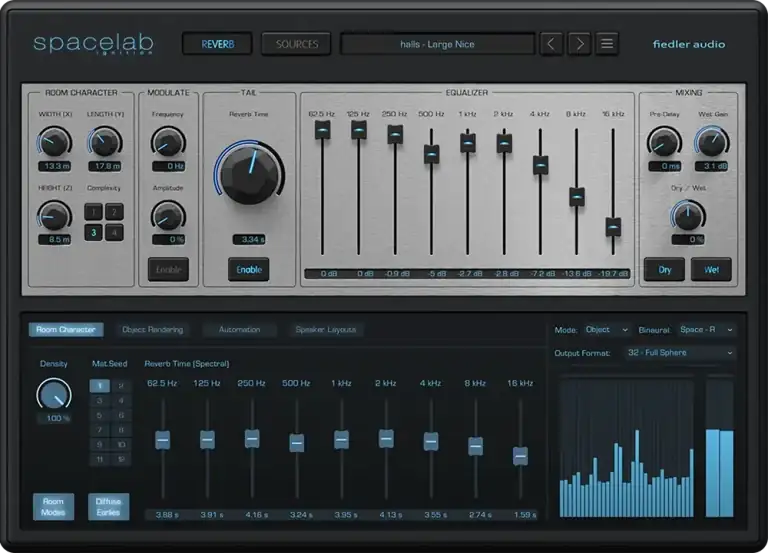Click the Height (Z) knob

click(x=54, y=216)
